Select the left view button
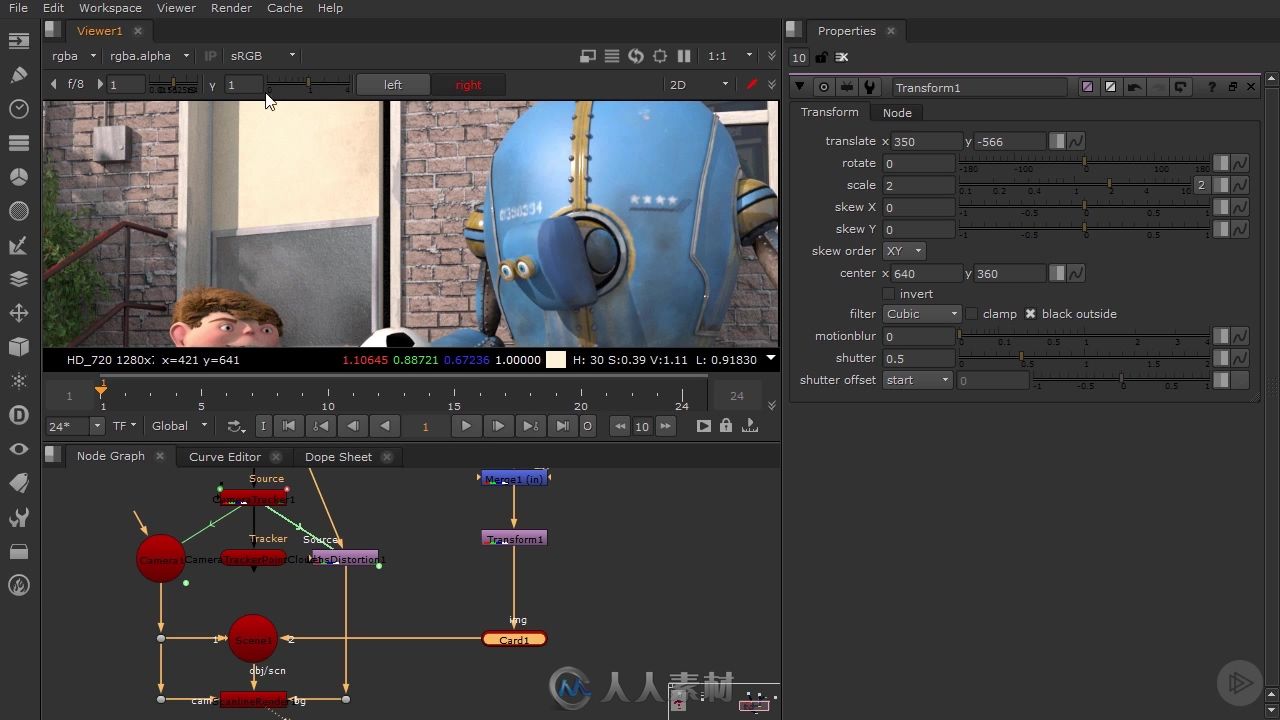Viewport: 1280px width, 720px height. pyautogui.click(x=393, y=85)
